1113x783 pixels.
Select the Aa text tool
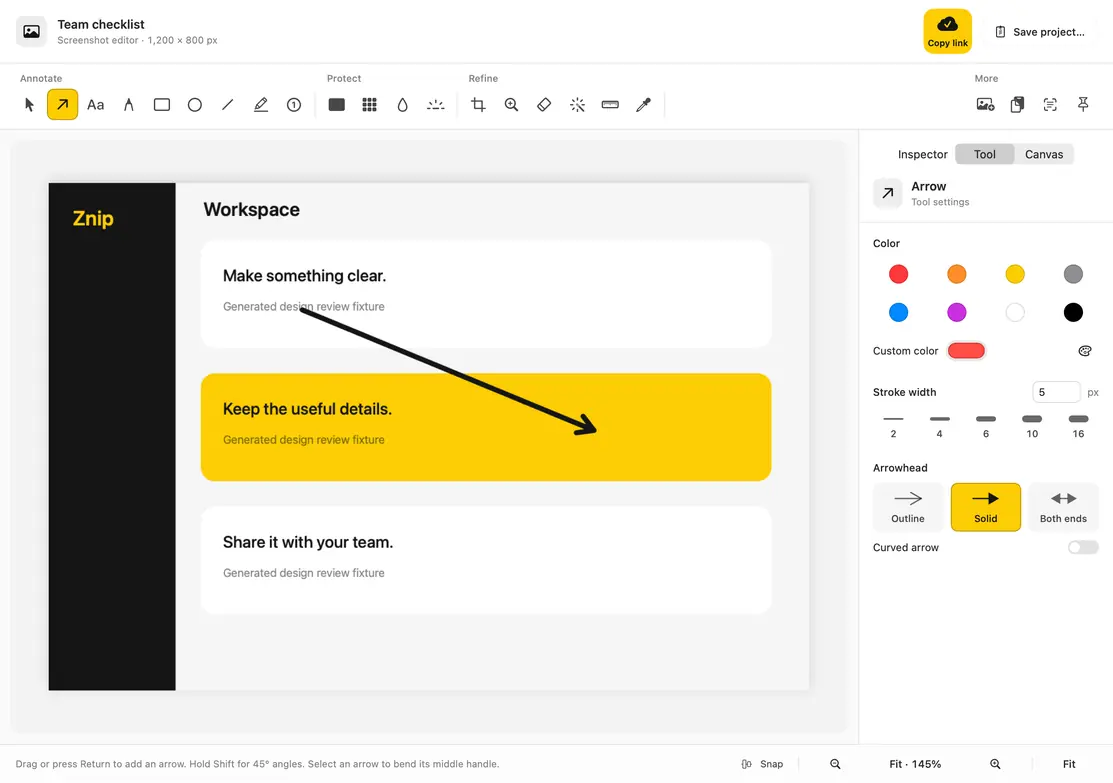(95, 105)
